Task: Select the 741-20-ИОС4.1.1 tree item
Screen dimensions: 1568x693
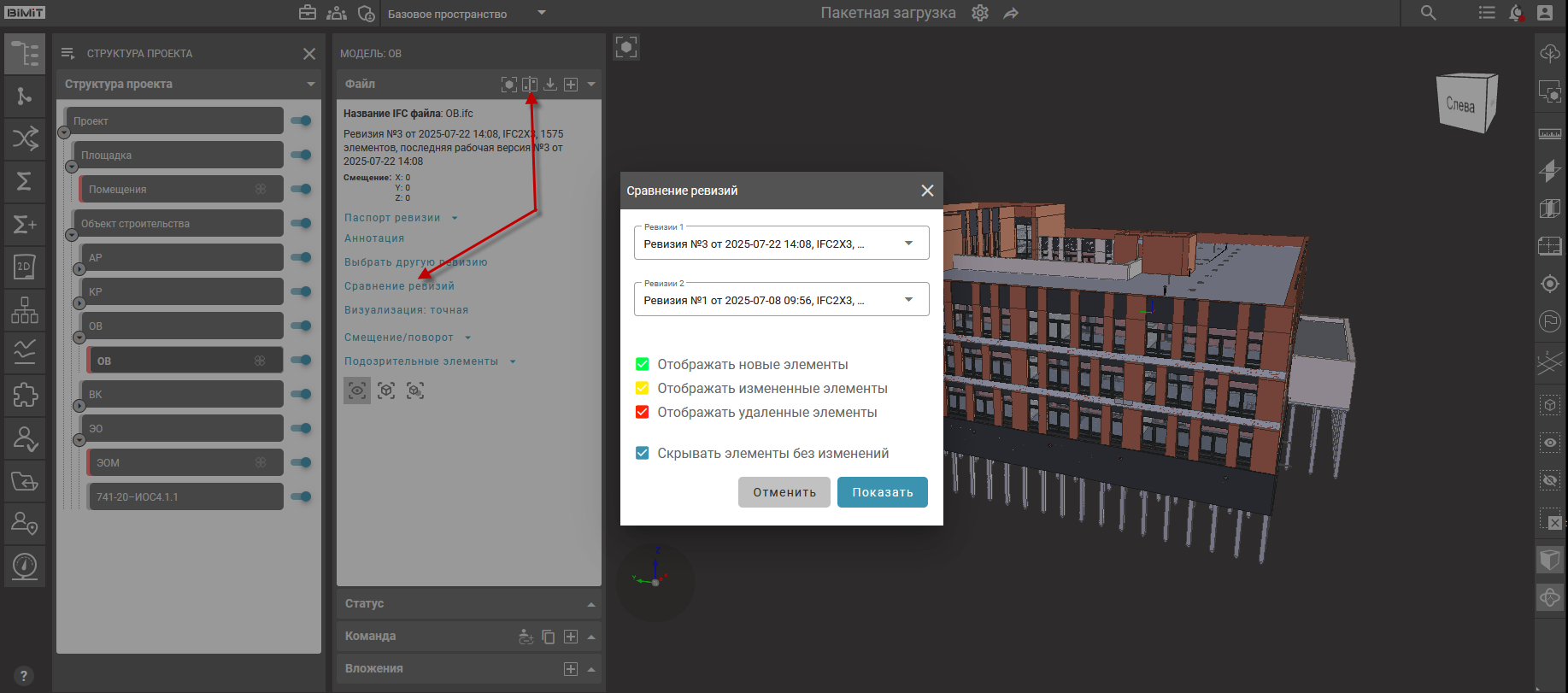Action: 185,496
